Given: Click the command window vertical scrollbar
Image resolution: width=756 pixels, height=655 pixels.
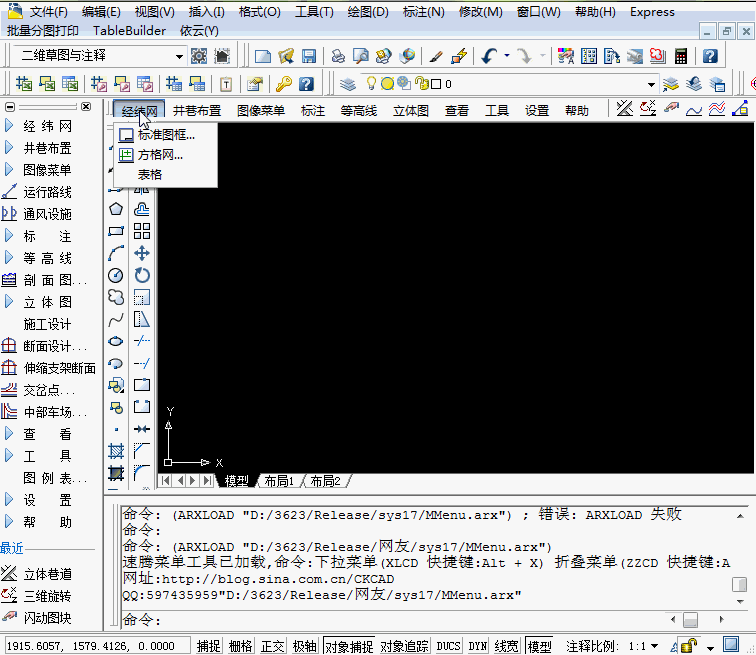Looking at the screenshot, I should [x=739, y=585].
